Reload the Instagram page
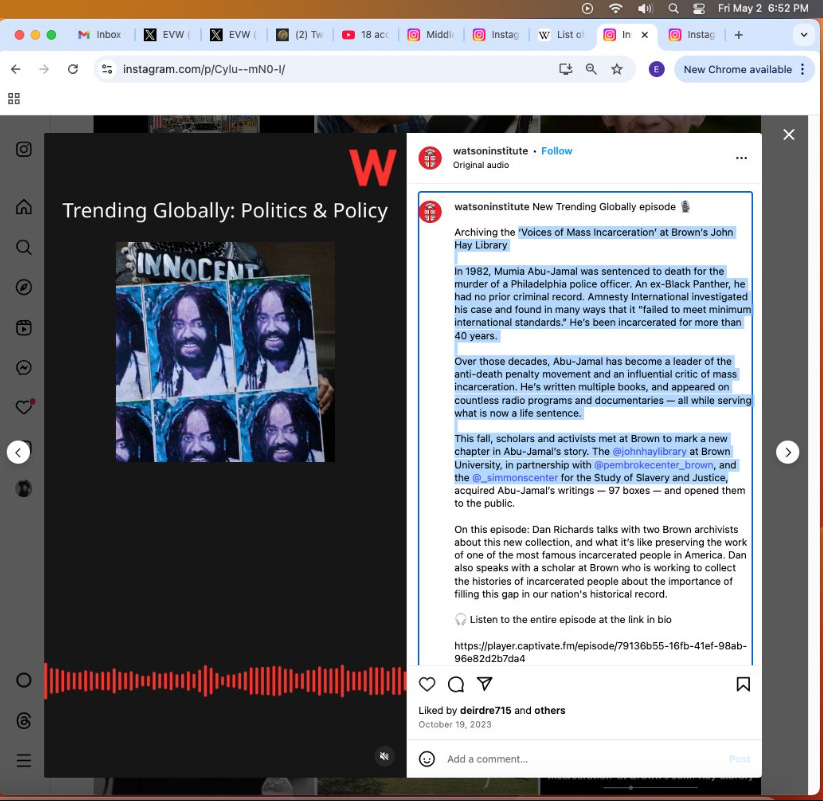823x801 pixels. tap(73, 69)
